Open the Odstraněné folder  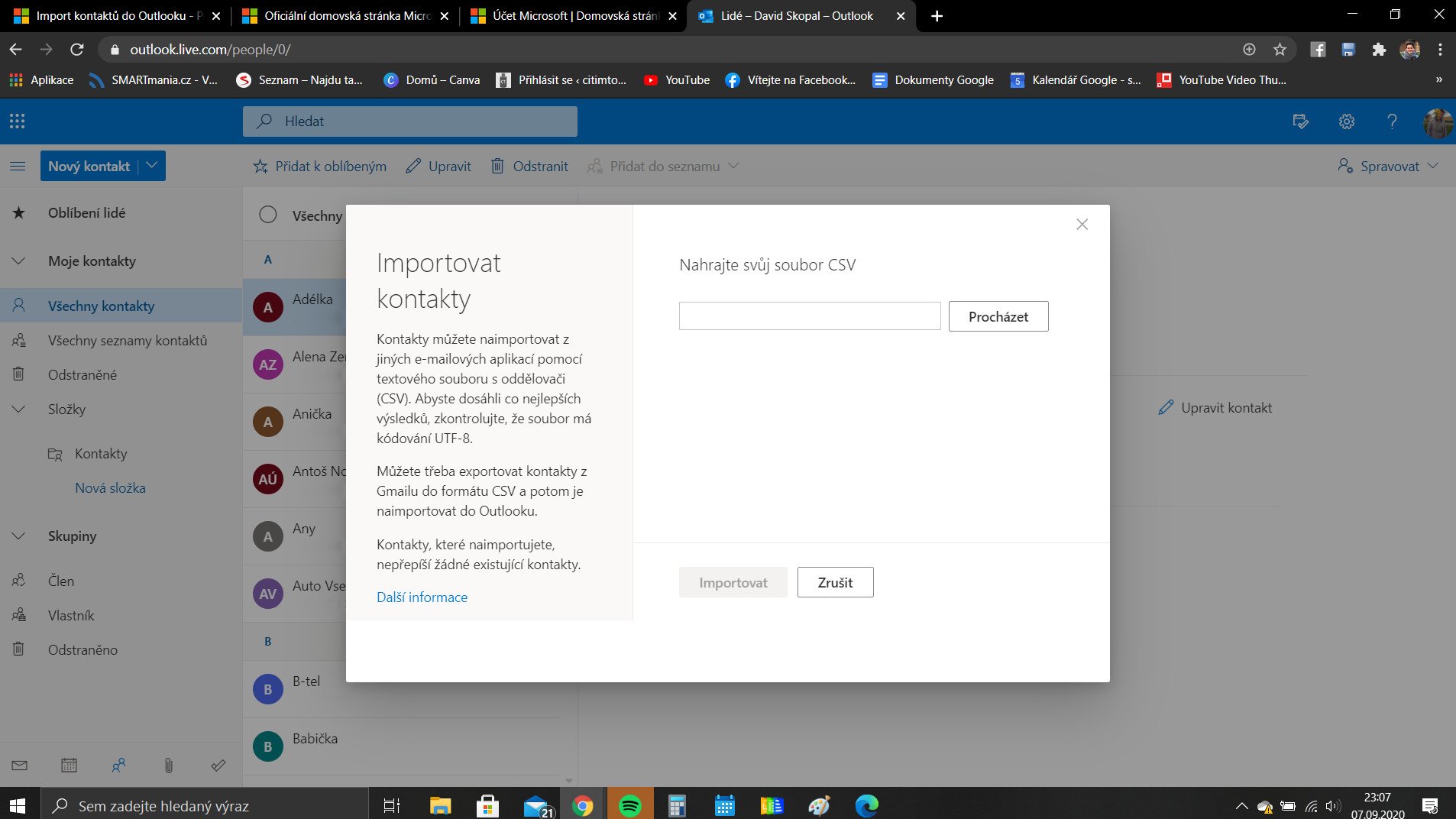click(121, 374)
